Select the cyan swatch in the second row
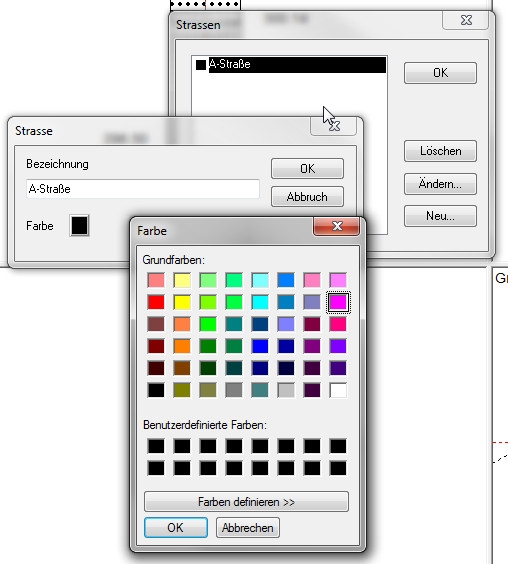 click(260, 302)
